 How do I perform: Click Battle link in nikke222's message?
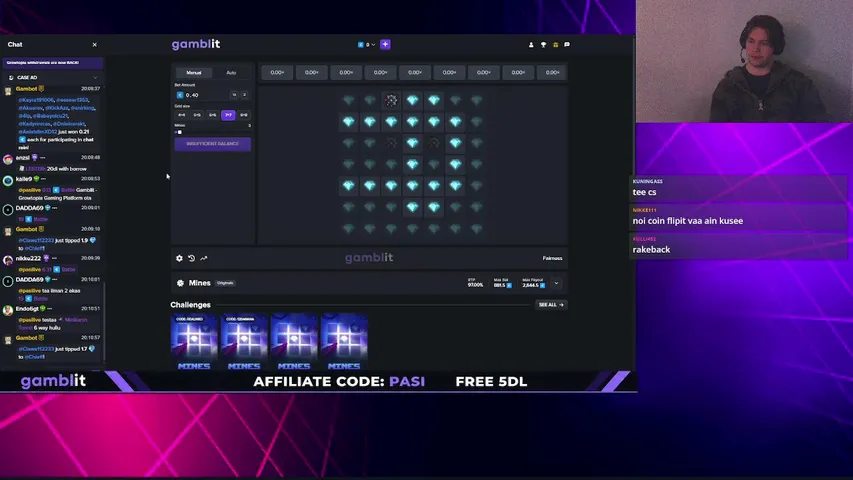pyautogui.click(x=69, y=269)
